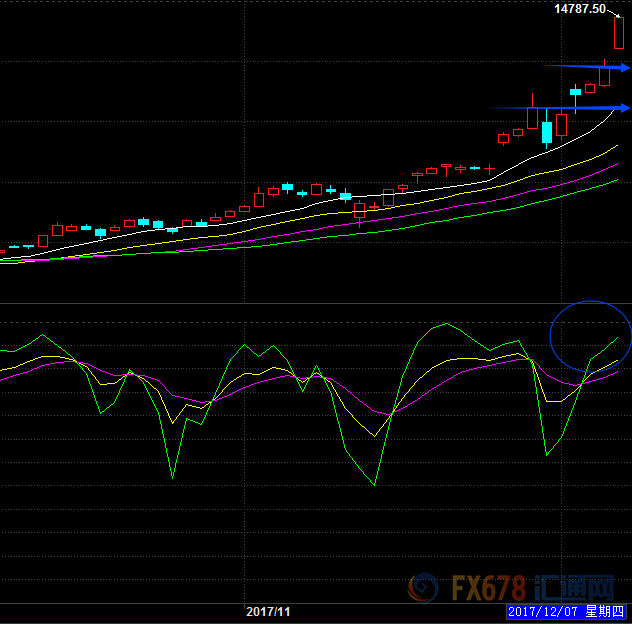632x624 pixels.
Task: Click the 2017/11 date axis label
Action: pos(267,611)
